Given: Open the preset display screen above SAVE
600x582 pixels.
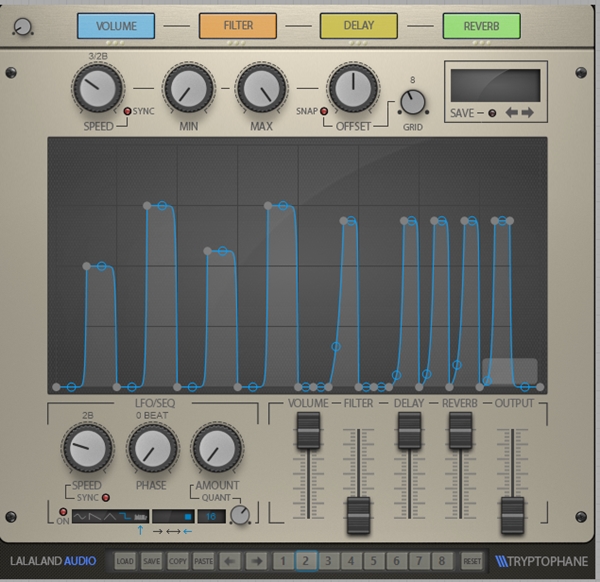Looking at the screenshot, I should click(x=495, y=84).
